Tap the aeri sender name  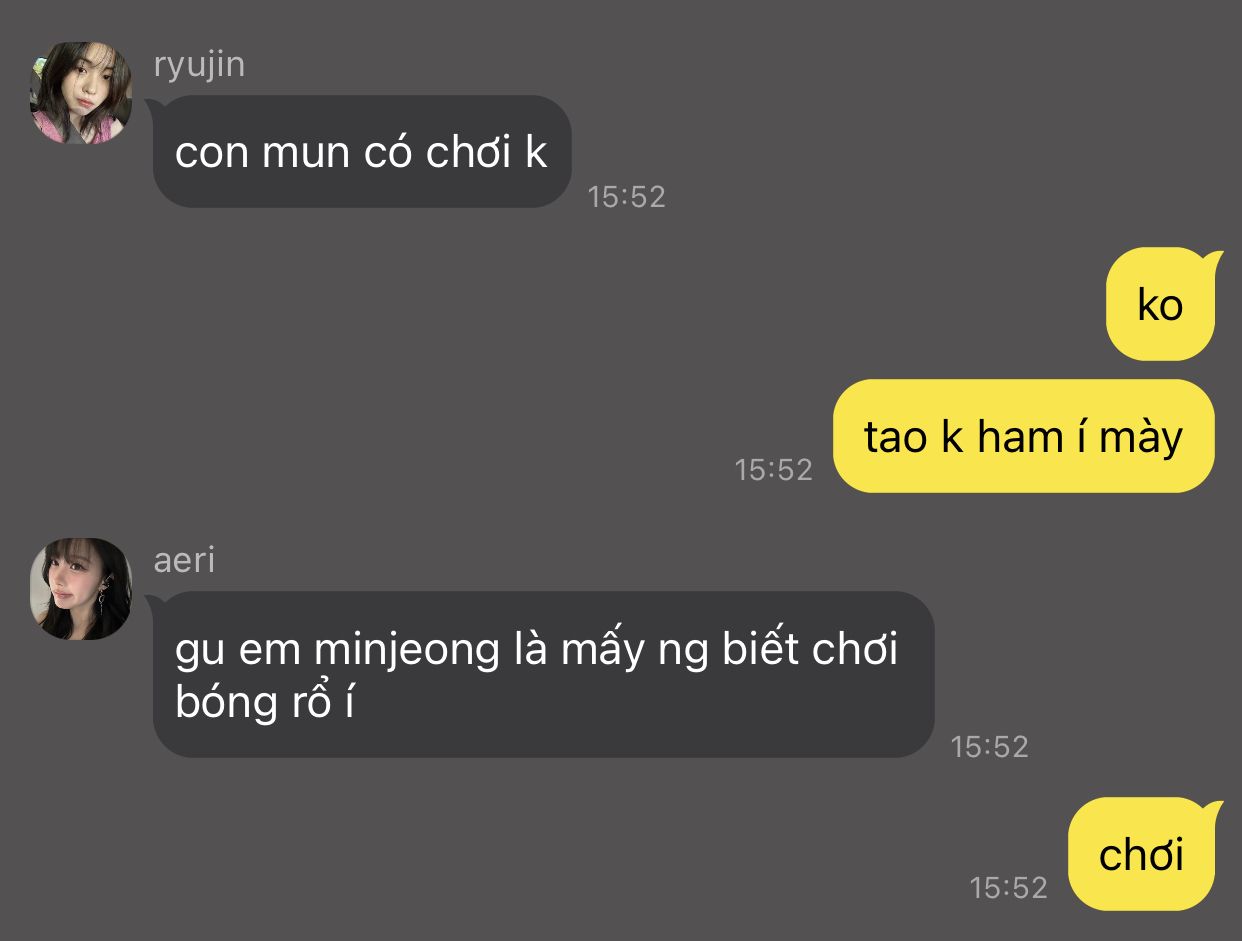pyautogui.click(x=184, y=561)
